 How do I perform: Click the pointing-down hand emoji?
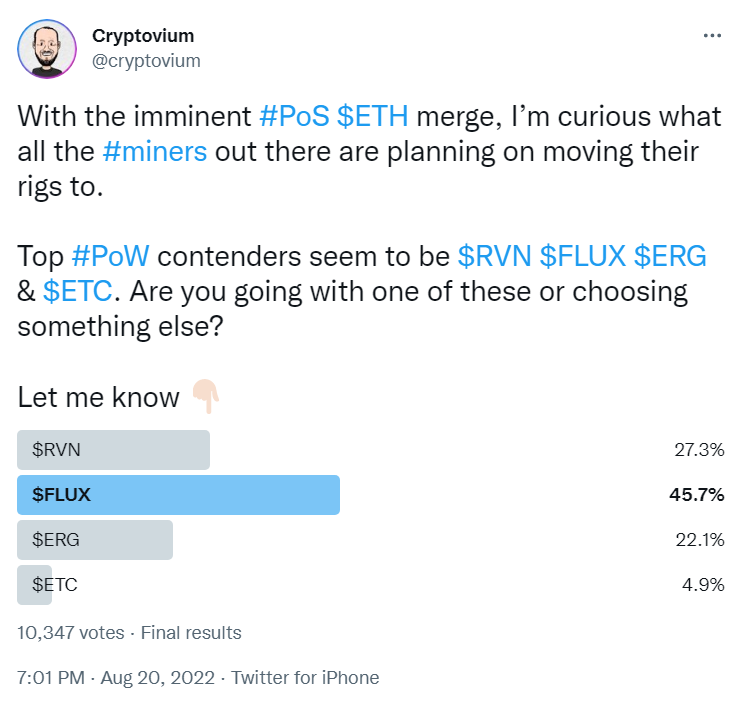[x=204, y=398]
